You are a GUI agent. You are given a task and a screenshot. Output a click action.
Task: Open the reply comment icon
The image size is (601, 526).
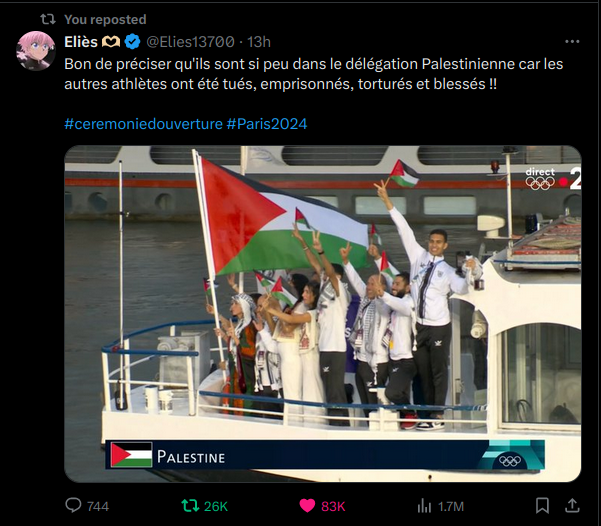[x=73, y=505]
